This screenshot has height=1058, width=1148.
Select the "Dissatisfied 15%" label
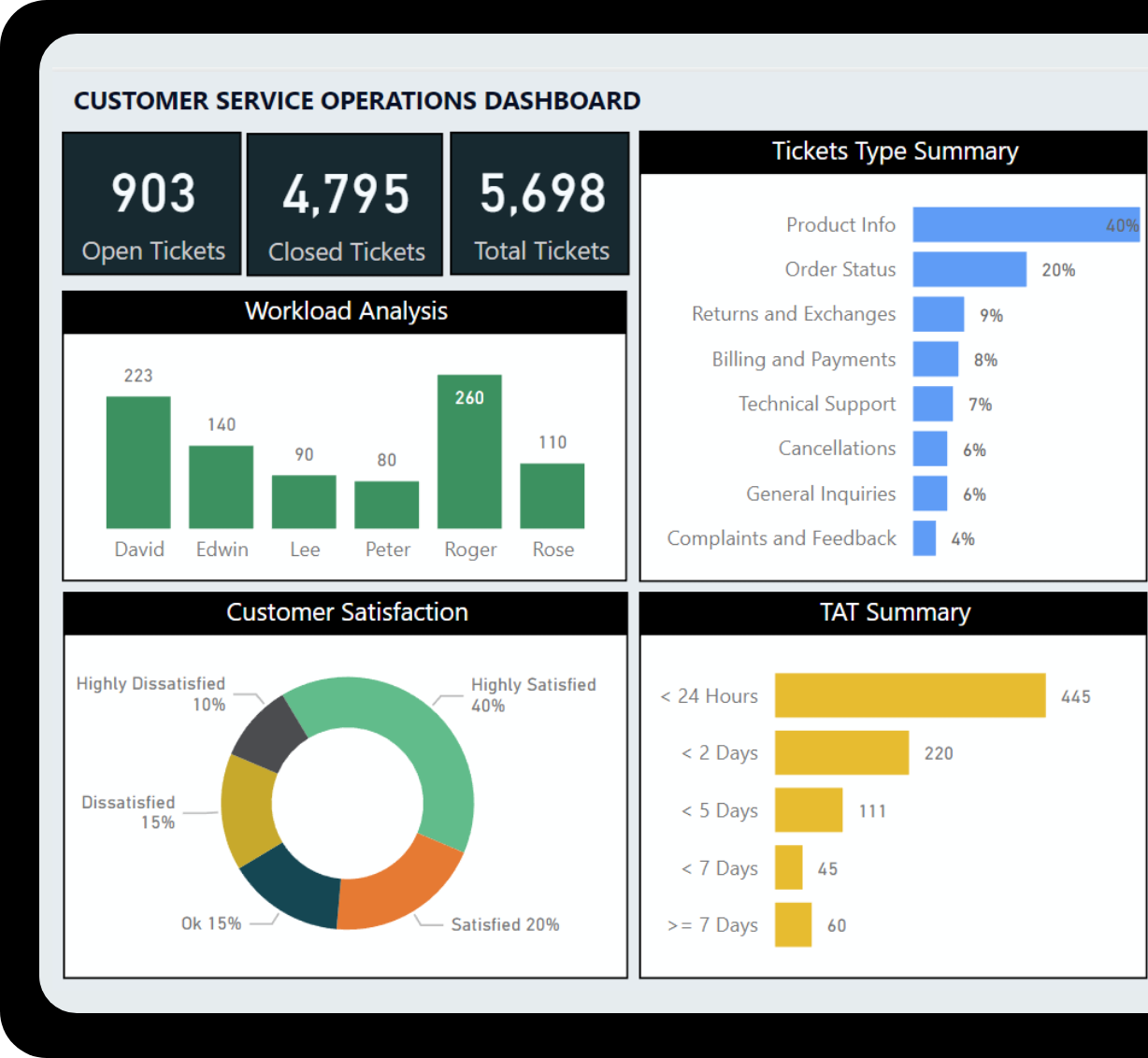click(129, 812)
